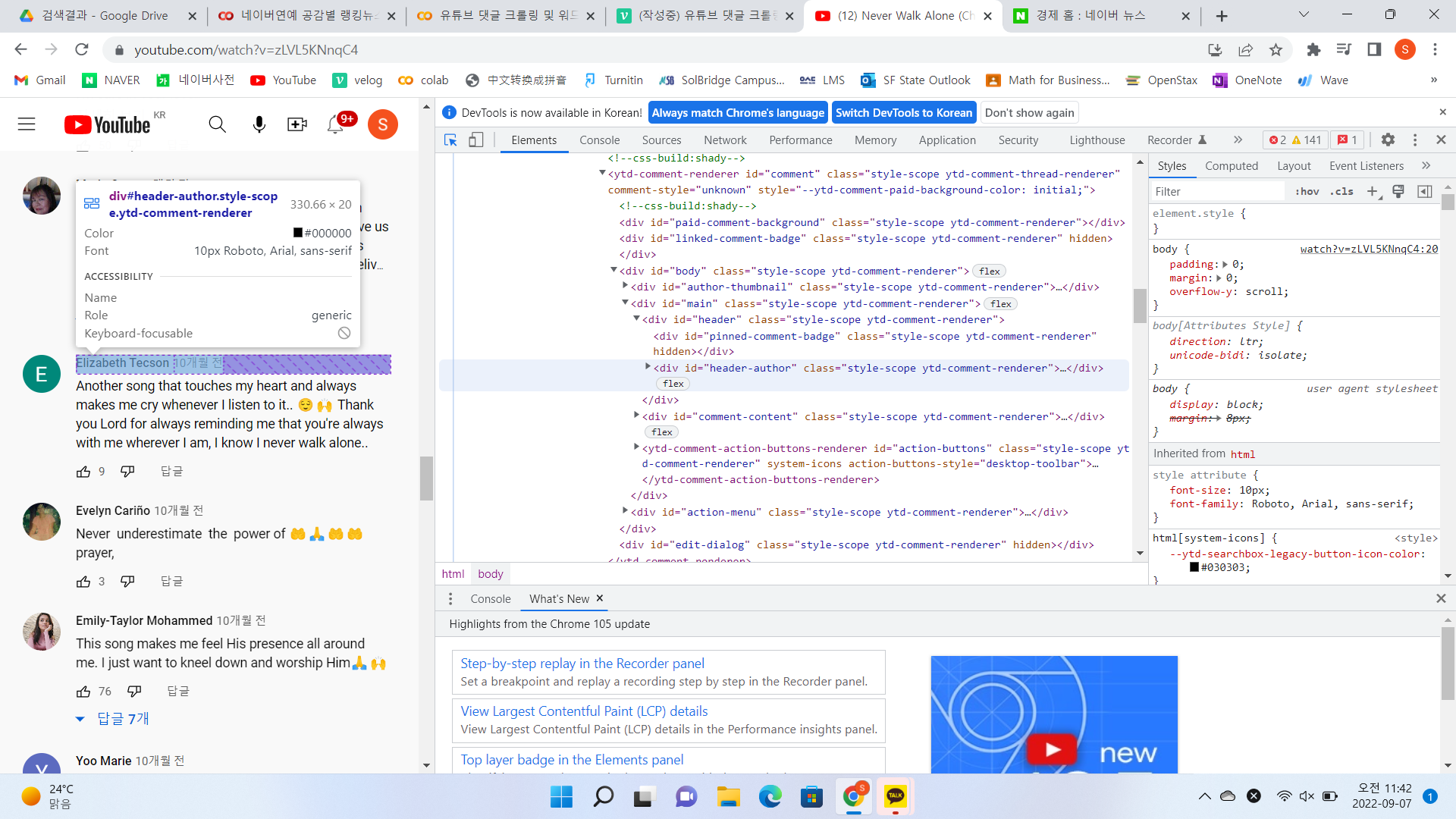Image resolution: width=1456 pixels, height=819 pixels.
Task: Expand the div#comment-content tree node
Action: point(638,415)
